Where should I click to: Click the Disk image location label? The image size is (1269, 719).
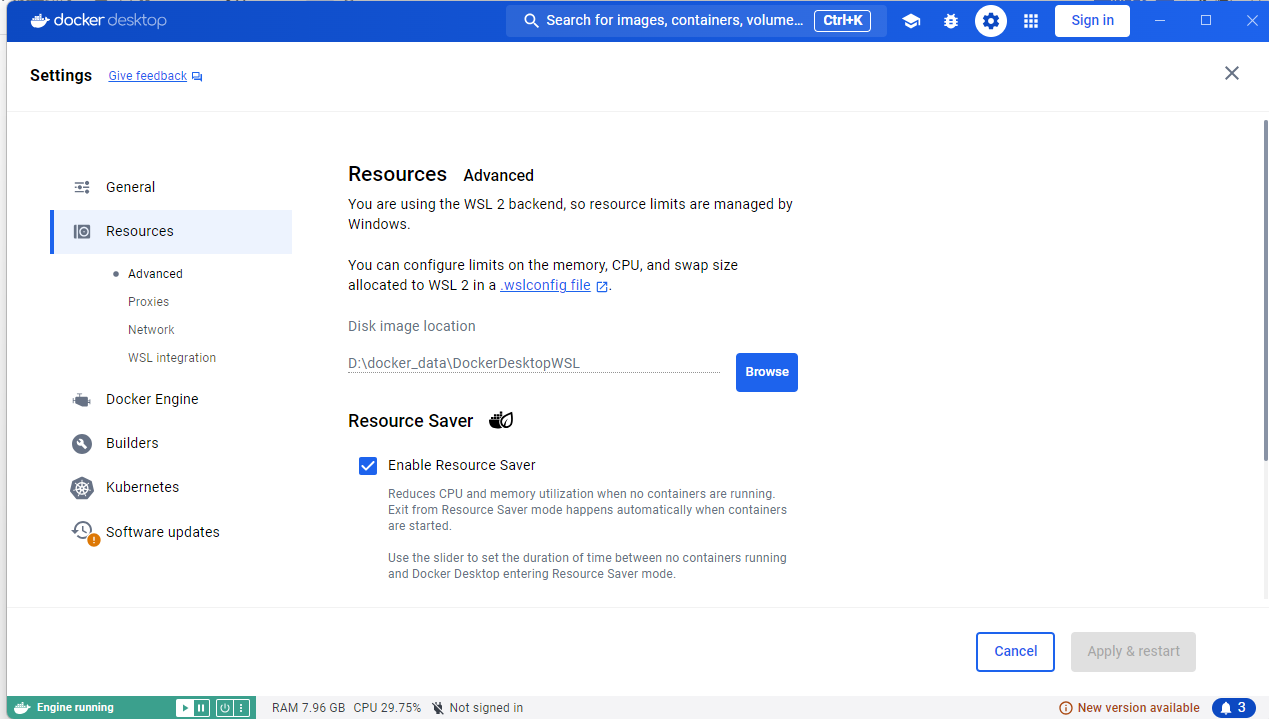pyautogui.click(x=412, y=326)
